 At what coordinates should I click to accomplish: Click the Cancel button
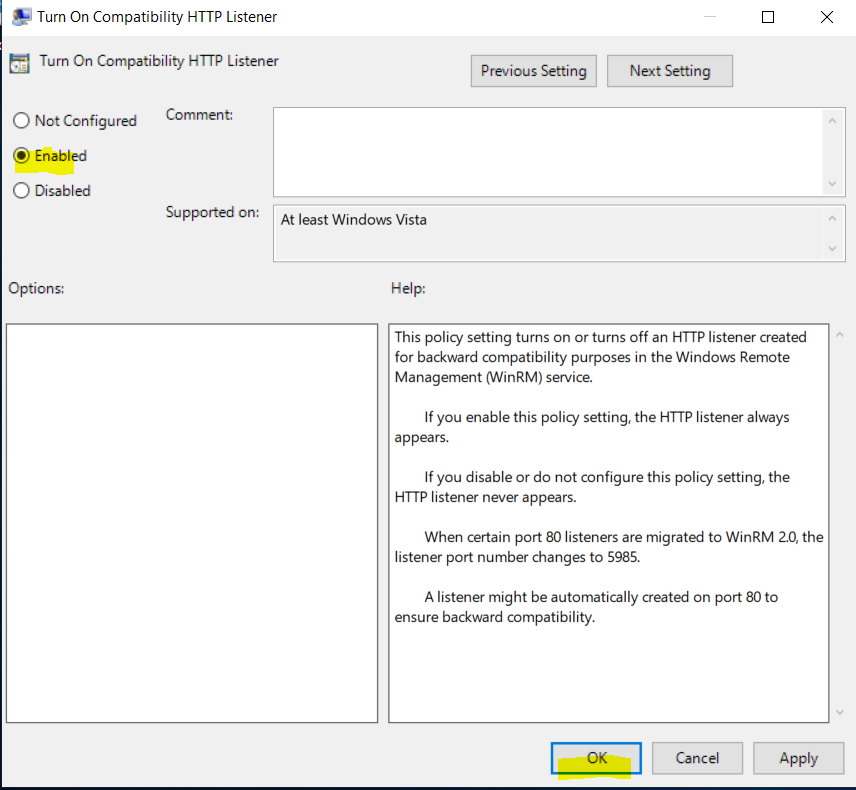point(697,758)
